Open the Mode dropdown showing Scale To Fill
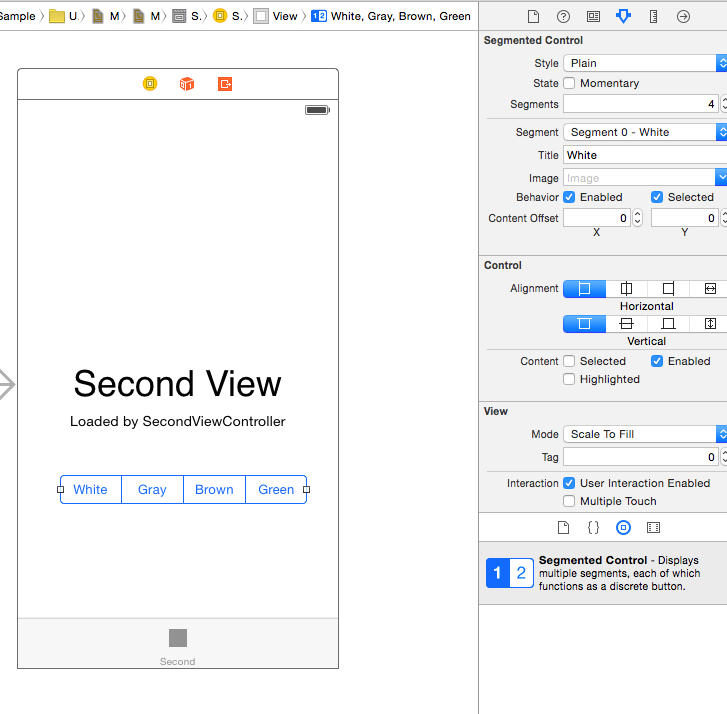This screenshot has width=727, height=714. 645,434
